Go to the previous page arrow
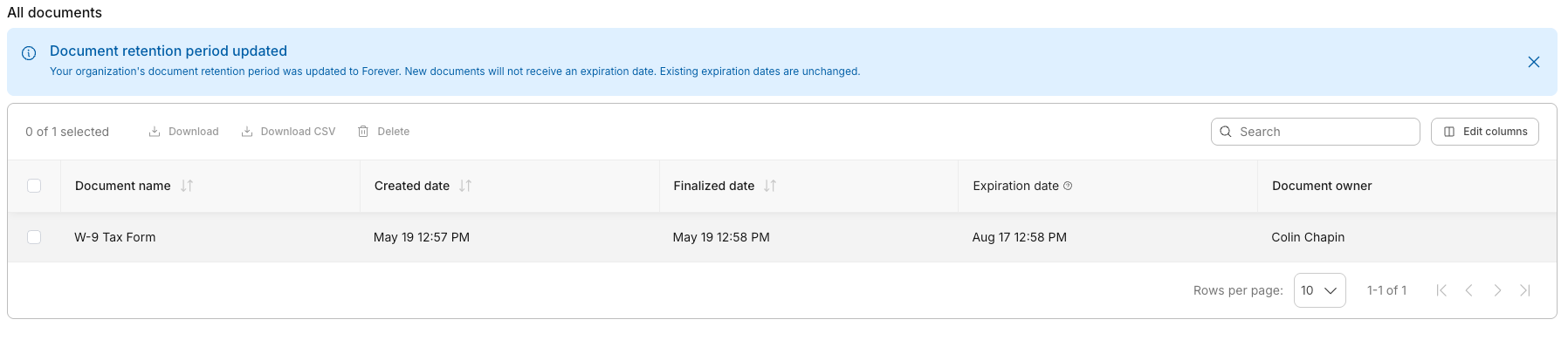 click(1469, 290)
